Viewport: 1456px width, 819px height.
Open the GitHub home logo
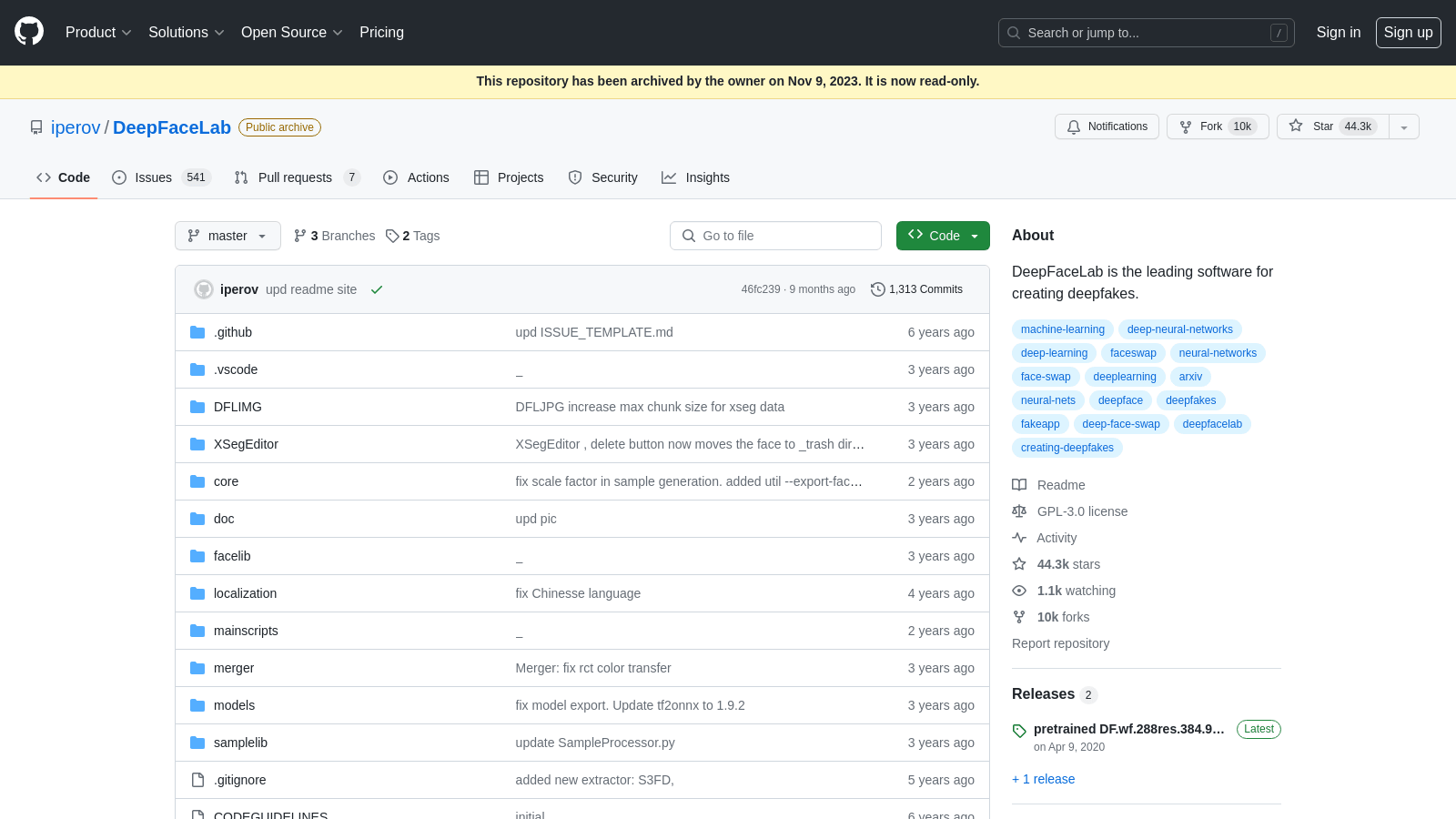pyautogui.click(x=29, y=32)
